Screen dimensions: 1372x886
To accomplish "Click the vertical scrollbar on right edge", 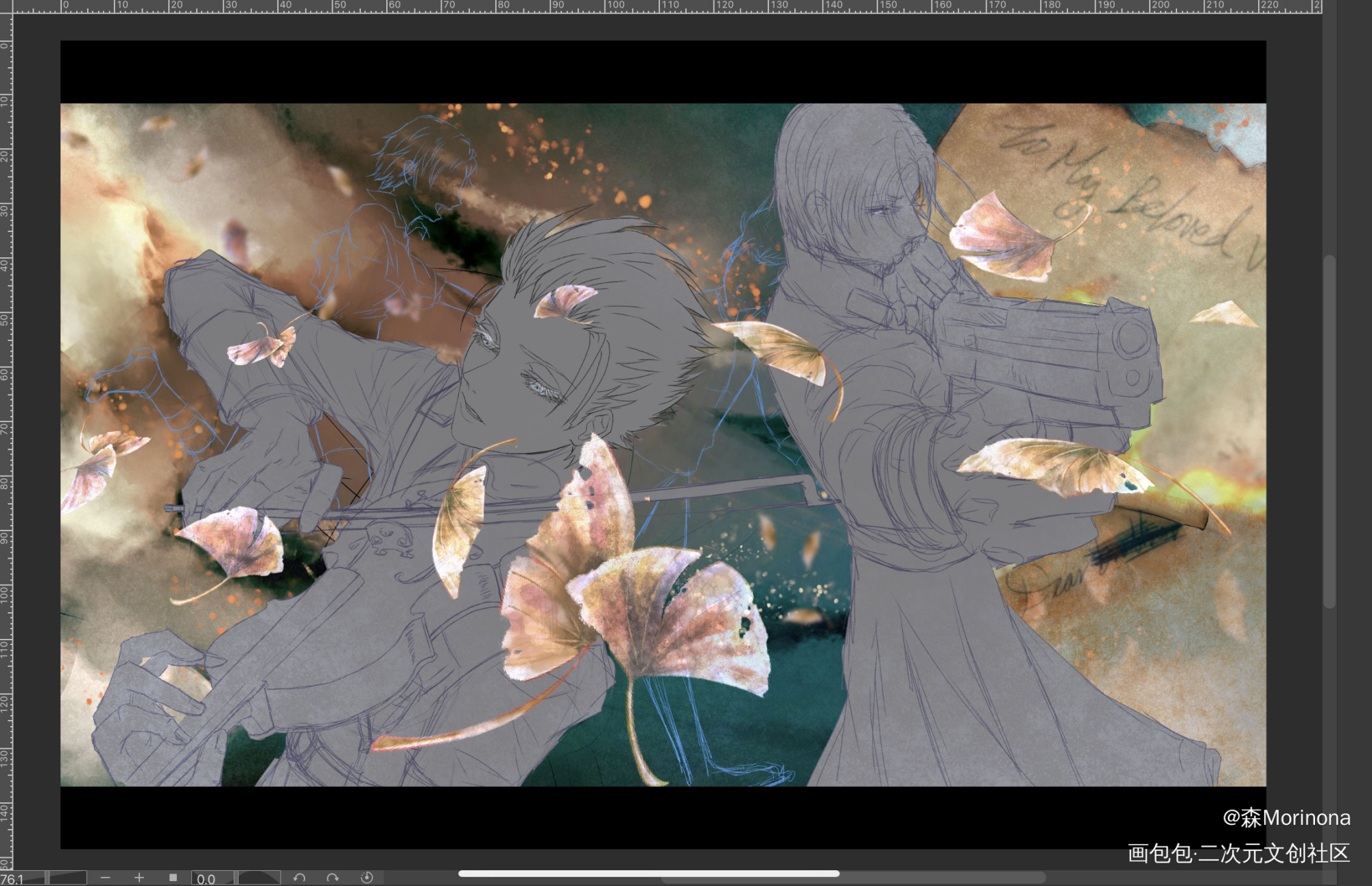I will click(1329, 432).
